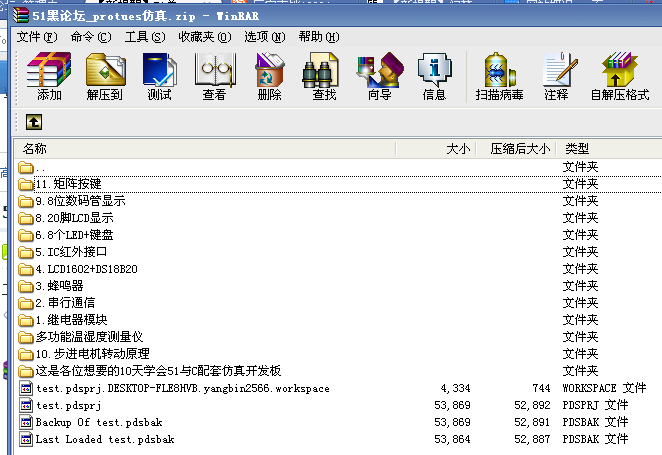The image size is (662, 455).
Task: Show archive 信息 (Info)
Action: click(x=434, y=76)
